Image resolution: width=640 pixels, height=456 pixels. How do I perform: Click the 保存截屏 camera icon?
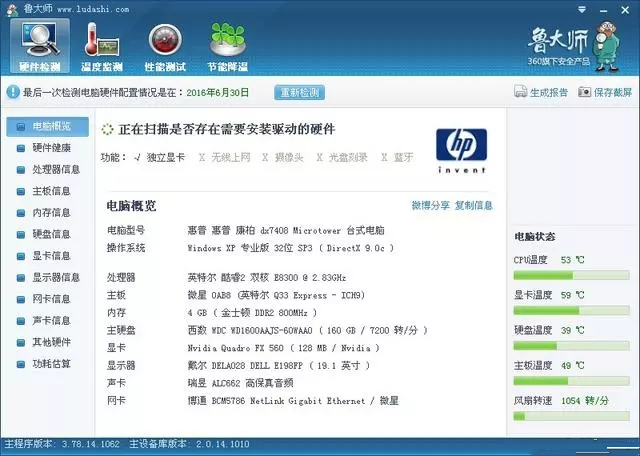[x=584, y=92]
